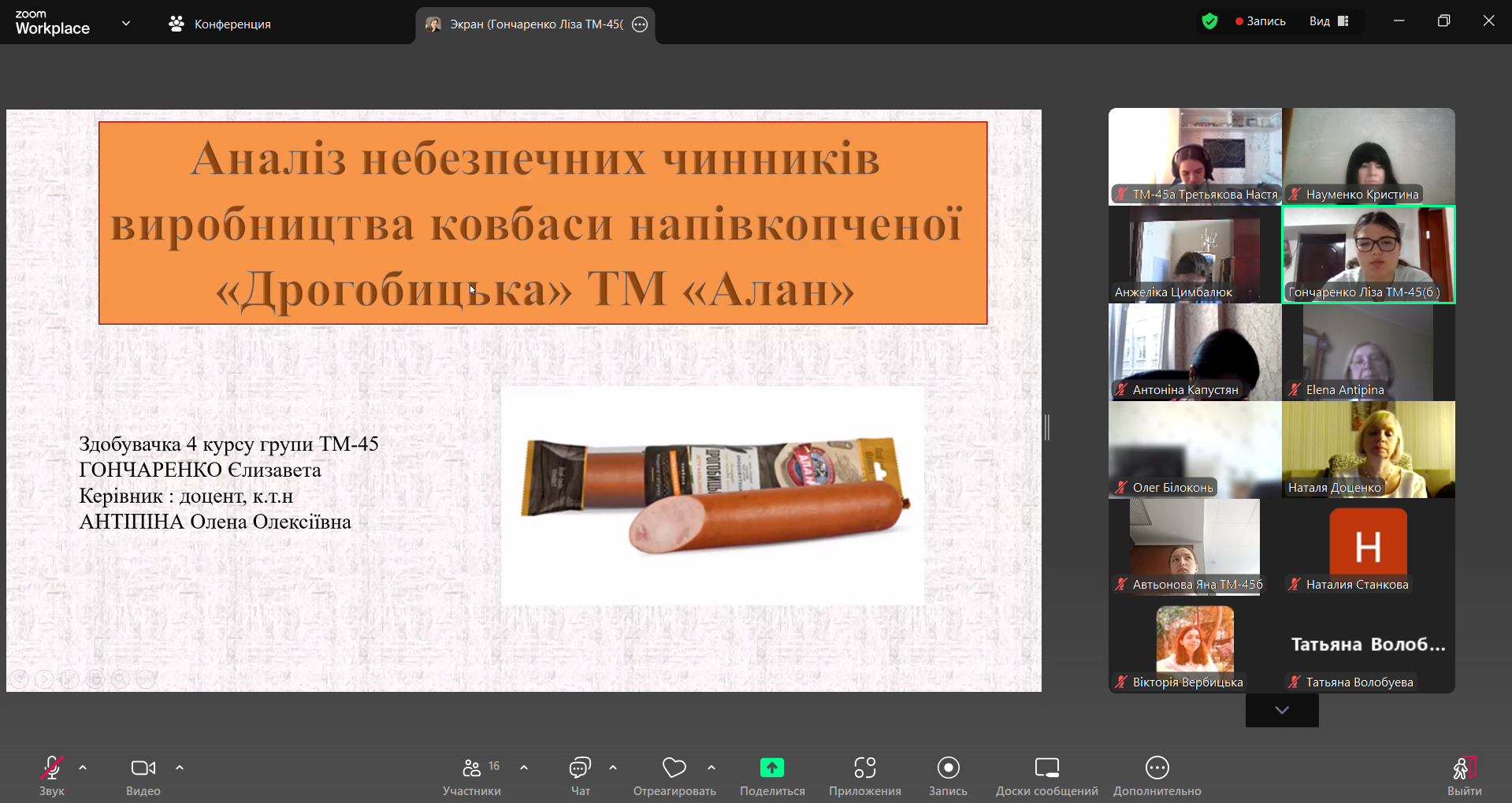Open video options arrow next to Видео
Screen dimensions: 1512x803
click(180, 768)
